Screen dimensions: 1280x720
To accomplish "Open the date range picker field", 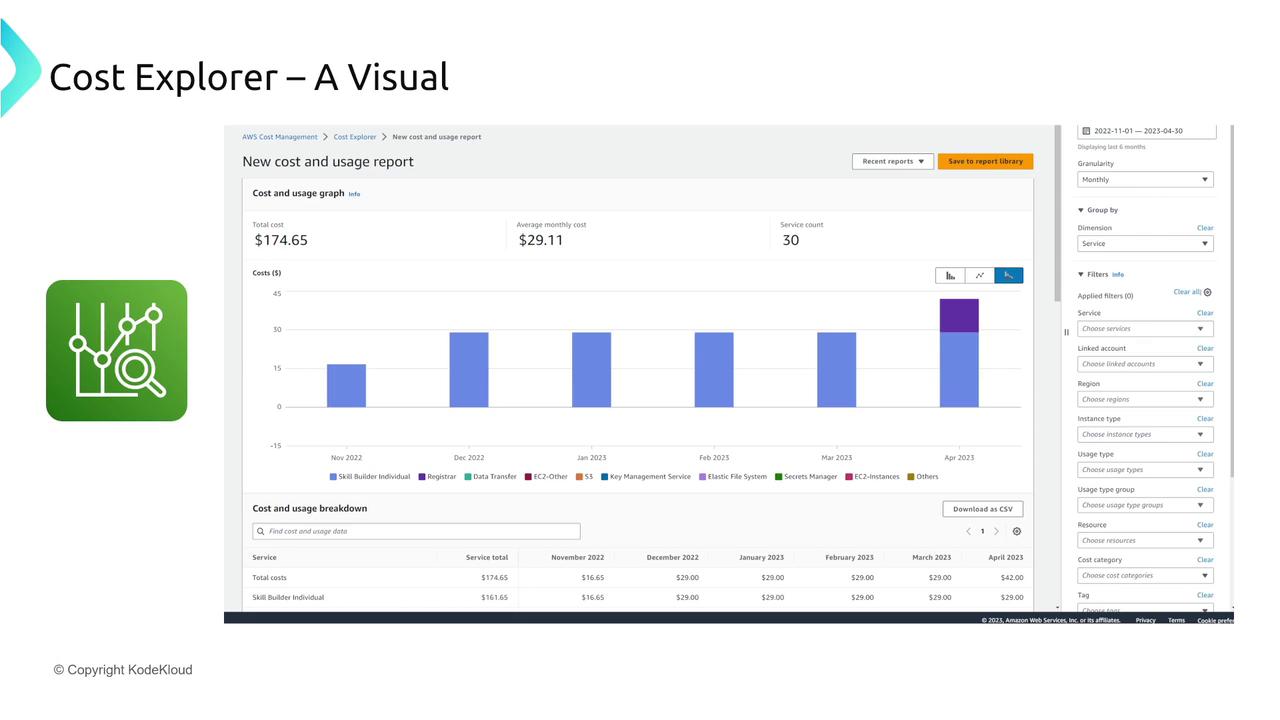I will [x=1147, y=131].
